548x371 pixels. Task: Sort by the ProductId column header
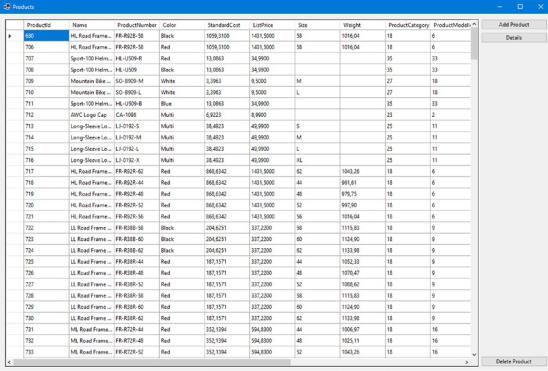point(46,25)
